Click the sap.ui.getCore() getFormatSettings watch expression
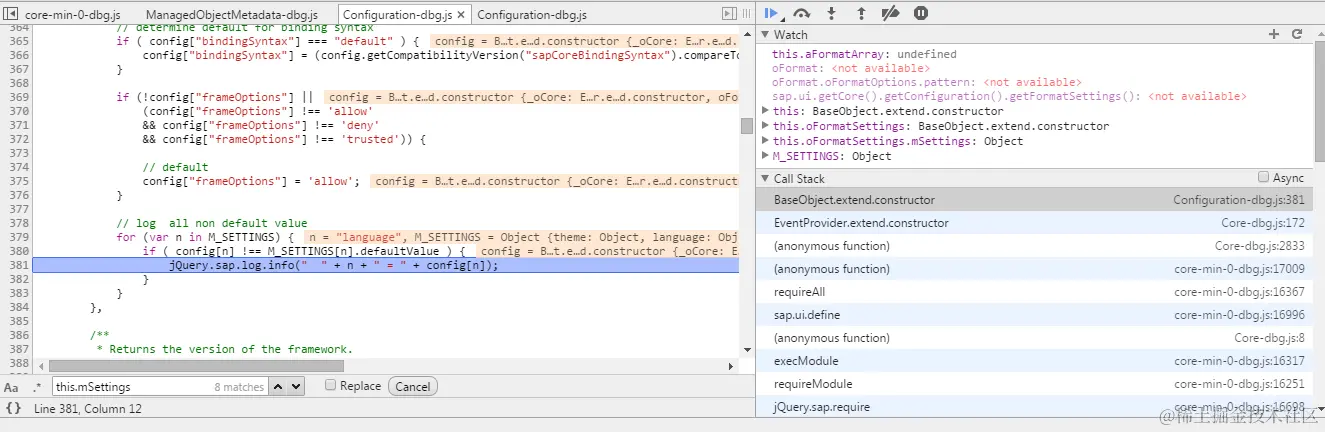Screen dimensions: 1325x432 (x=1009, y=96)
